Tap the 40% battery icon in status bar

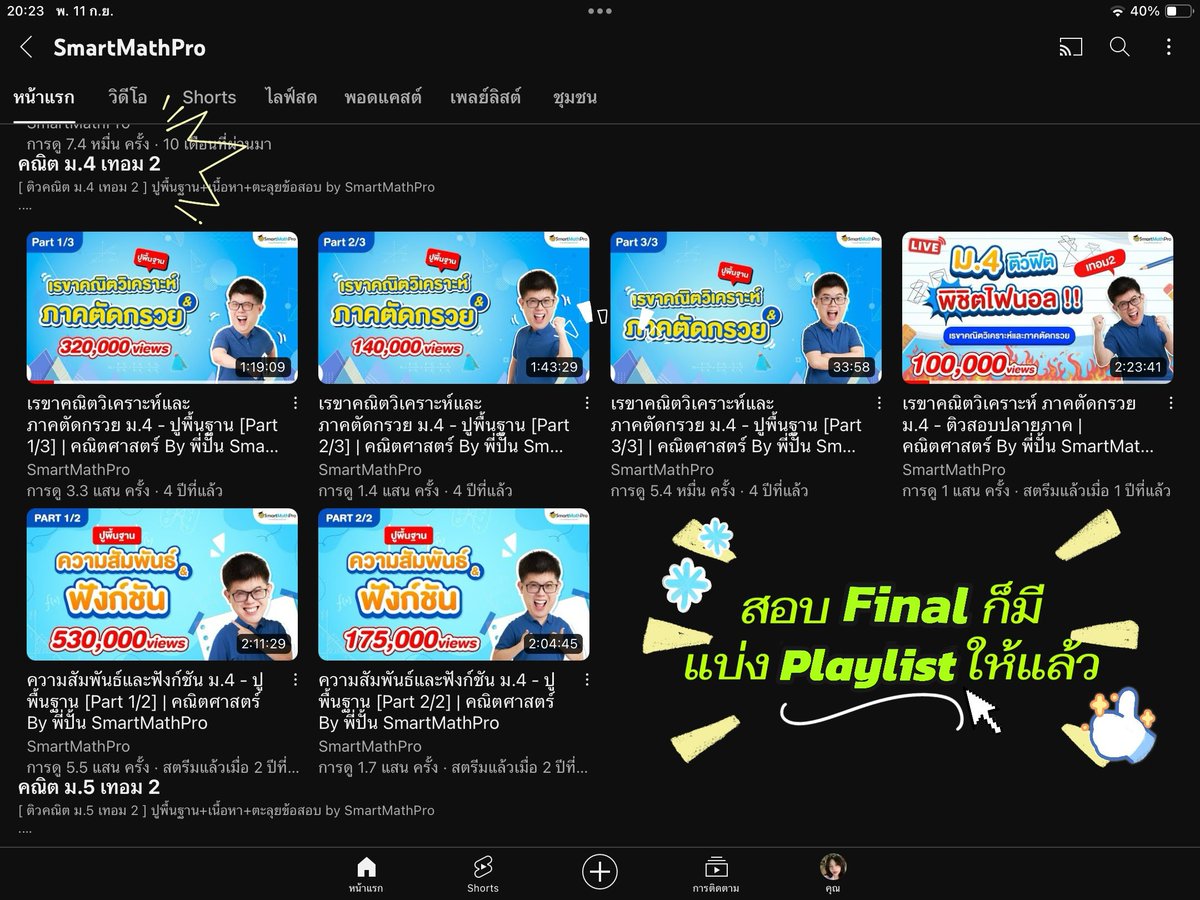click(x=1178, y=11)
